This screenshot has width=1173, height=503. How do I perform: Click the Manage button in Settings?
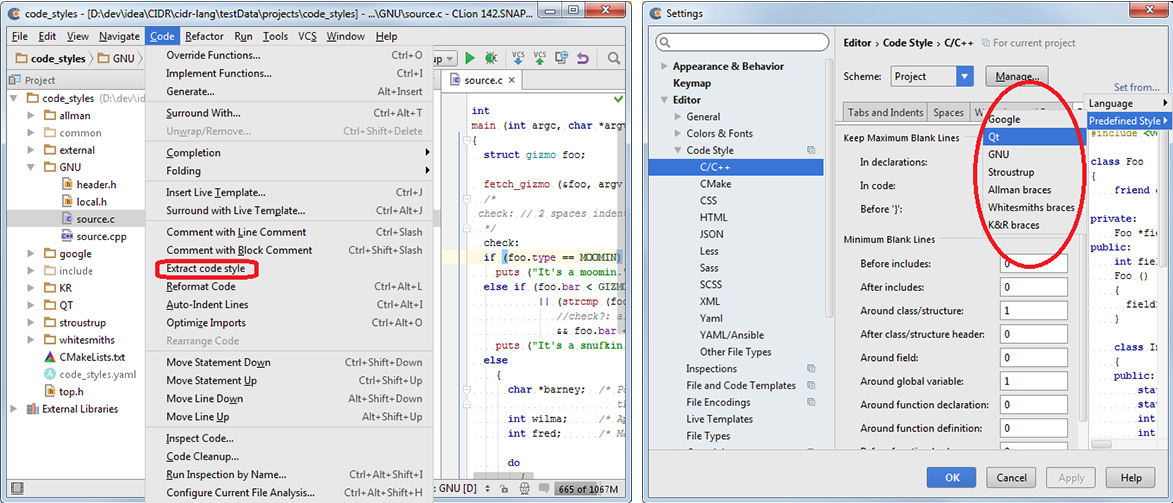(x=1017, y=76)
